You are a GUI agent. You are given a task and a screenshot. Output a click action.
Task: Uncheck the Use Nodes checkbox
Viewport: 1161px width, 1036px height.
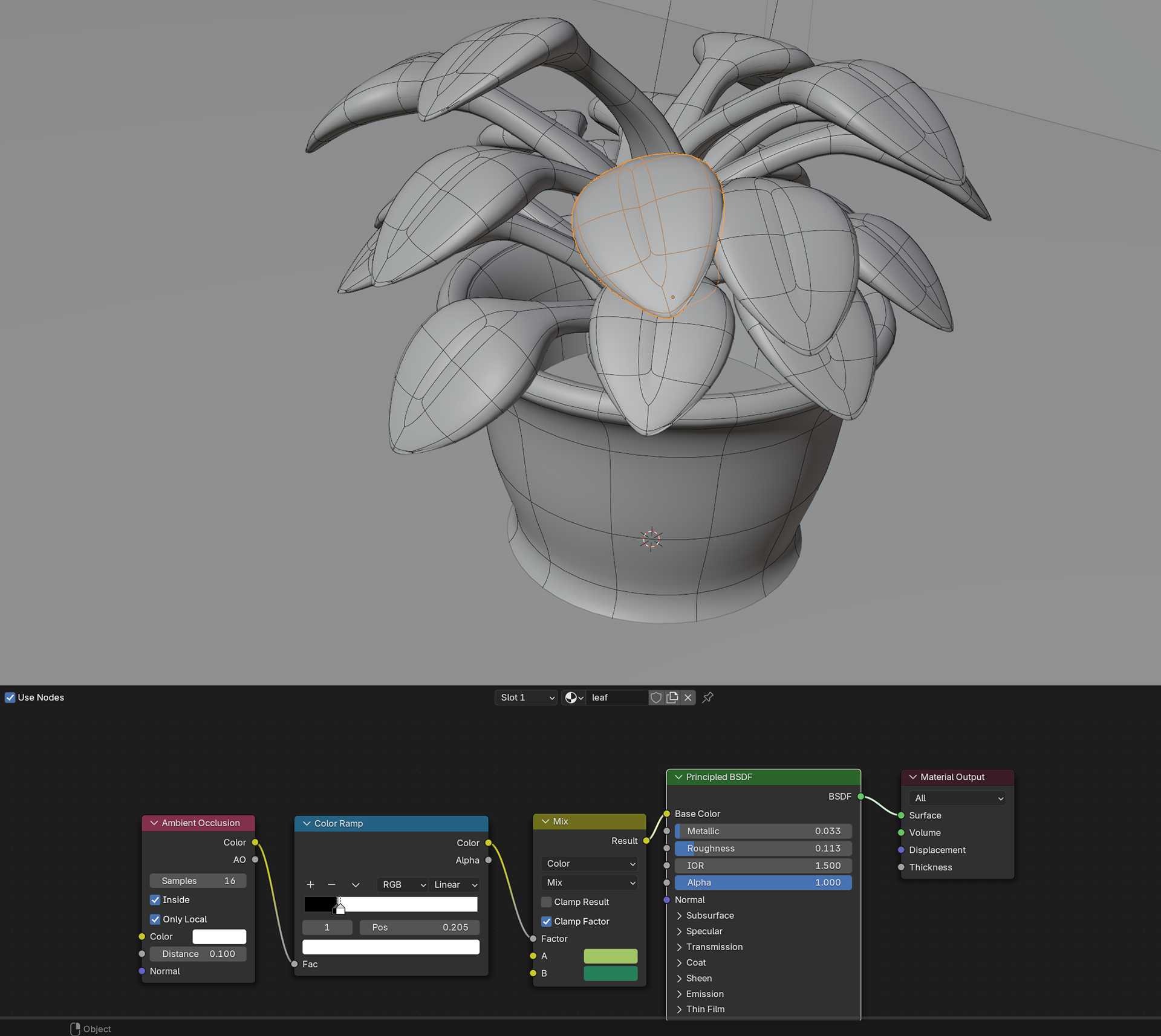pyautogui.click(x=10, y=698)
